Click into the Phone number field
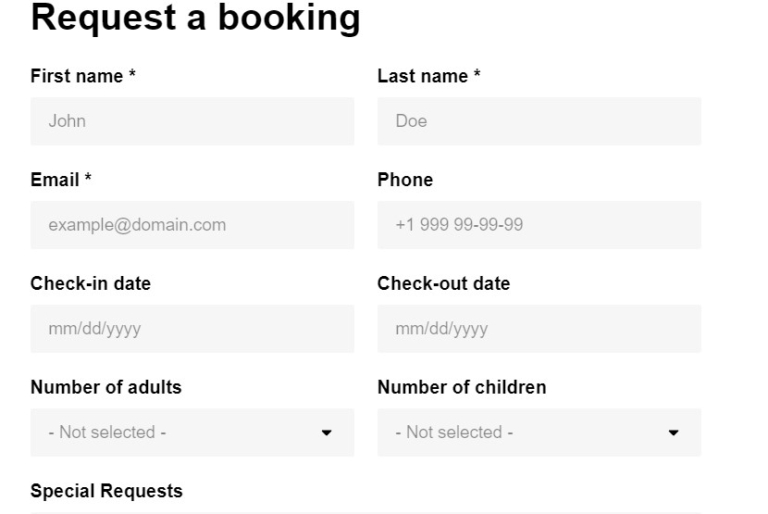 click(x=539, y=225)
